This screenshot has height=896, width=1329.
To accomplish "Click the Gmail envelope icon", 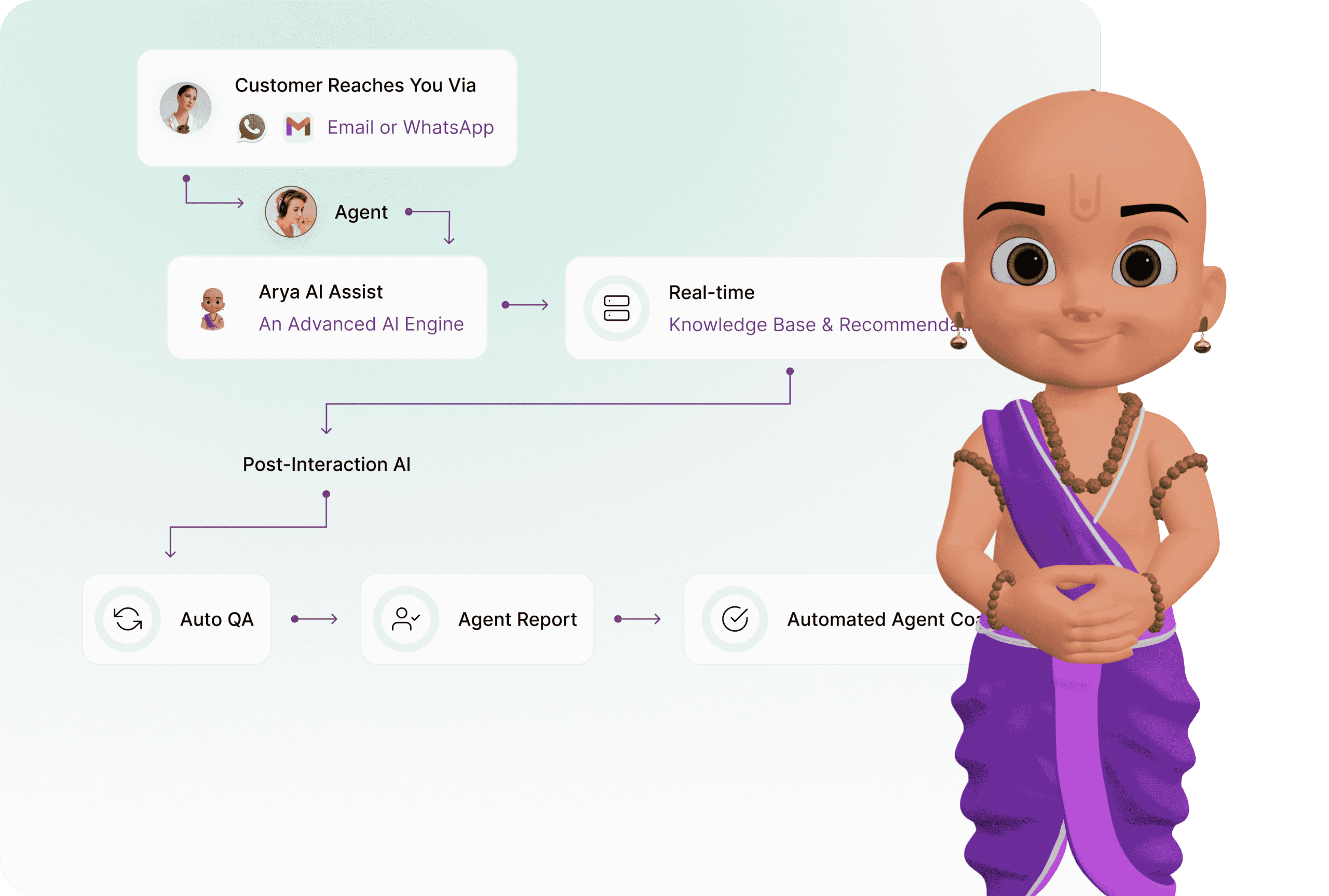I will coord(297,126).
